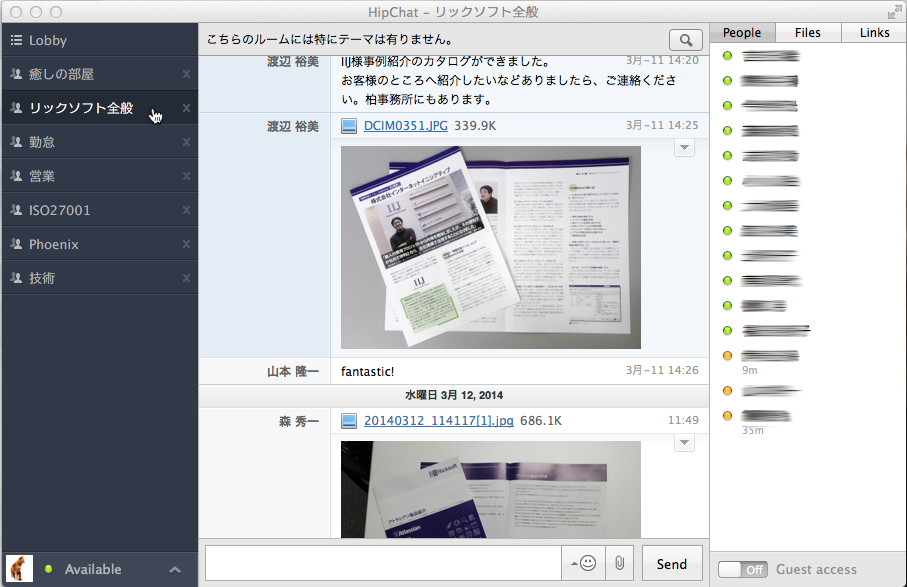Send the chat message

(x=672, y=563)
